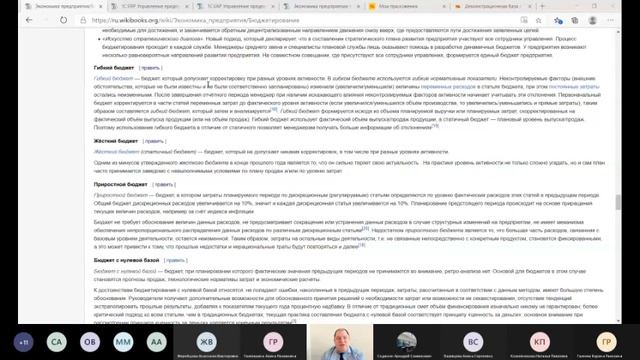Viewport: 640px width, 360px height.
Task: Open the Жёсткий бюджет link in paragraph
Action: (x=117, y=152)
